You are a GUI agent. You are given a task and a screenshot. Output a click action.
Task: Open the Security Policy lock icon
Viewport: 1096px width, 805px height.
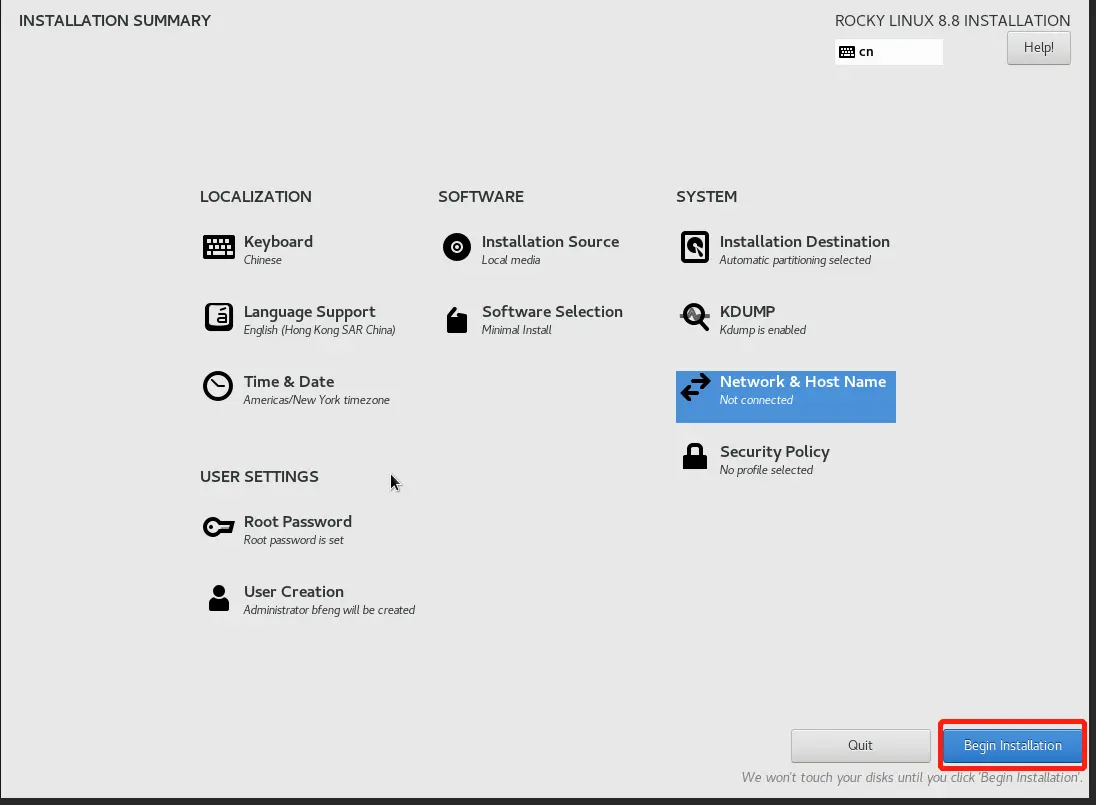[695, 456]
